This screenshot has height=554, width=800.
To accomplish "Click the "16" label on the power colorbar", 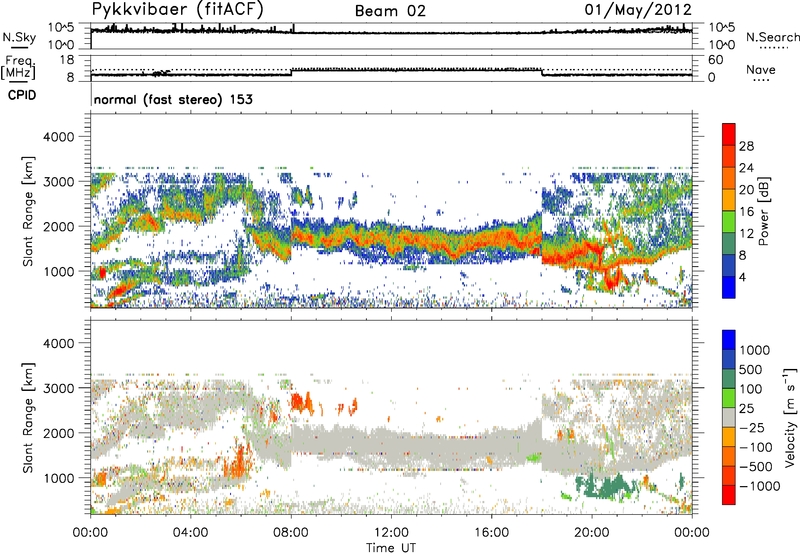I will click(x=746, y=212).
